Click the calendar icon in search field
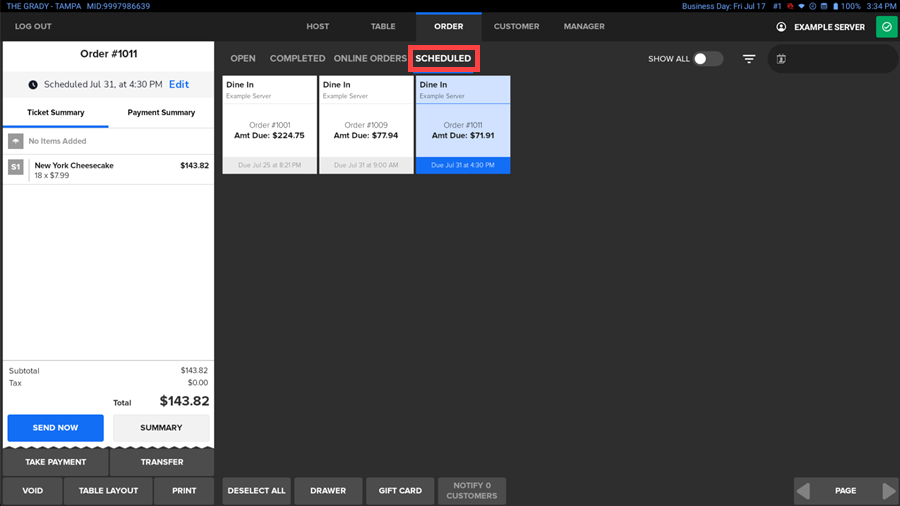Image resolution: width=900 pixels, height=506 pixels. tap(781, 59)
